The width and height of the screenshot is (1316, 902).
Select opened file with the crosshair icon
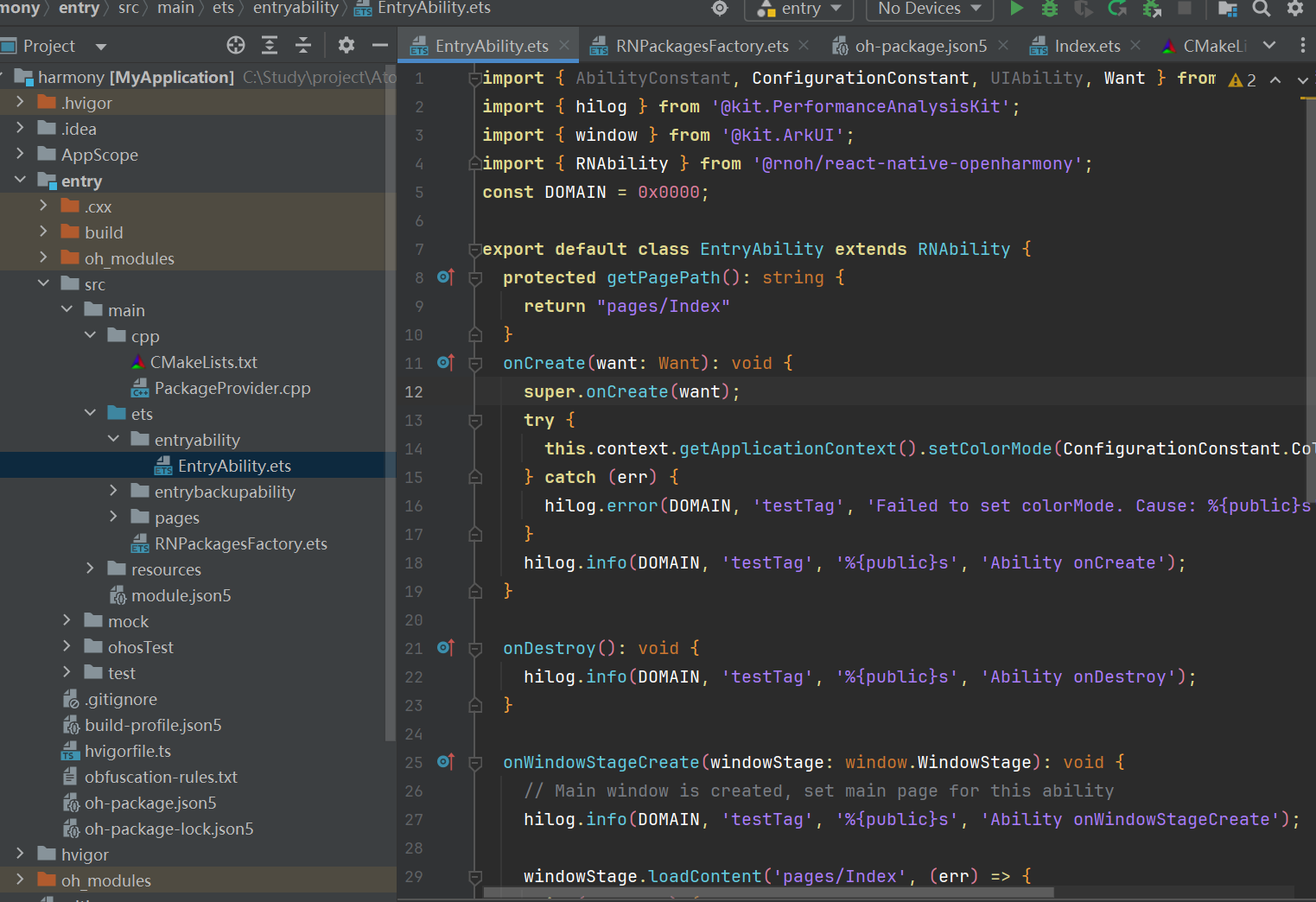[x=236, y=46]
